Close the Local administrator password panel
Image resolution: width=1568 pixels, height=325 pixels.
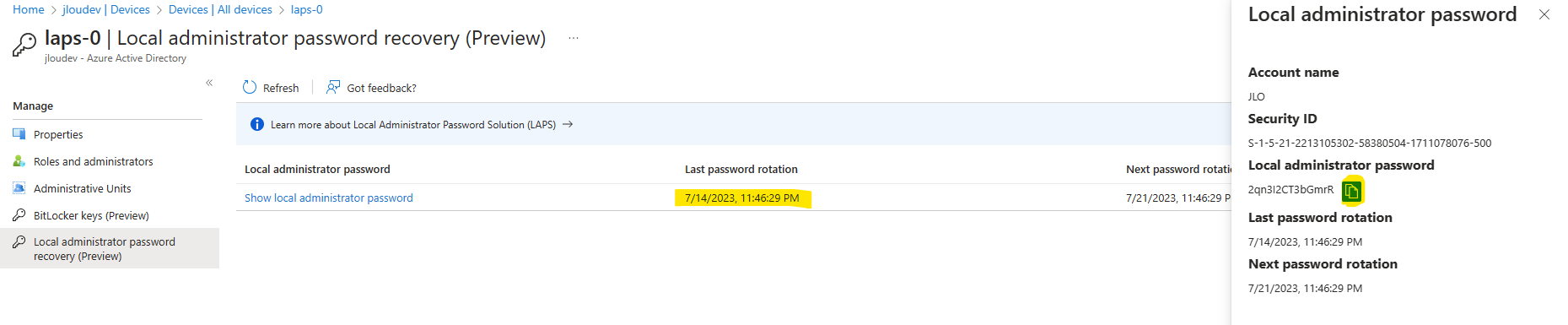(1544, 14)
